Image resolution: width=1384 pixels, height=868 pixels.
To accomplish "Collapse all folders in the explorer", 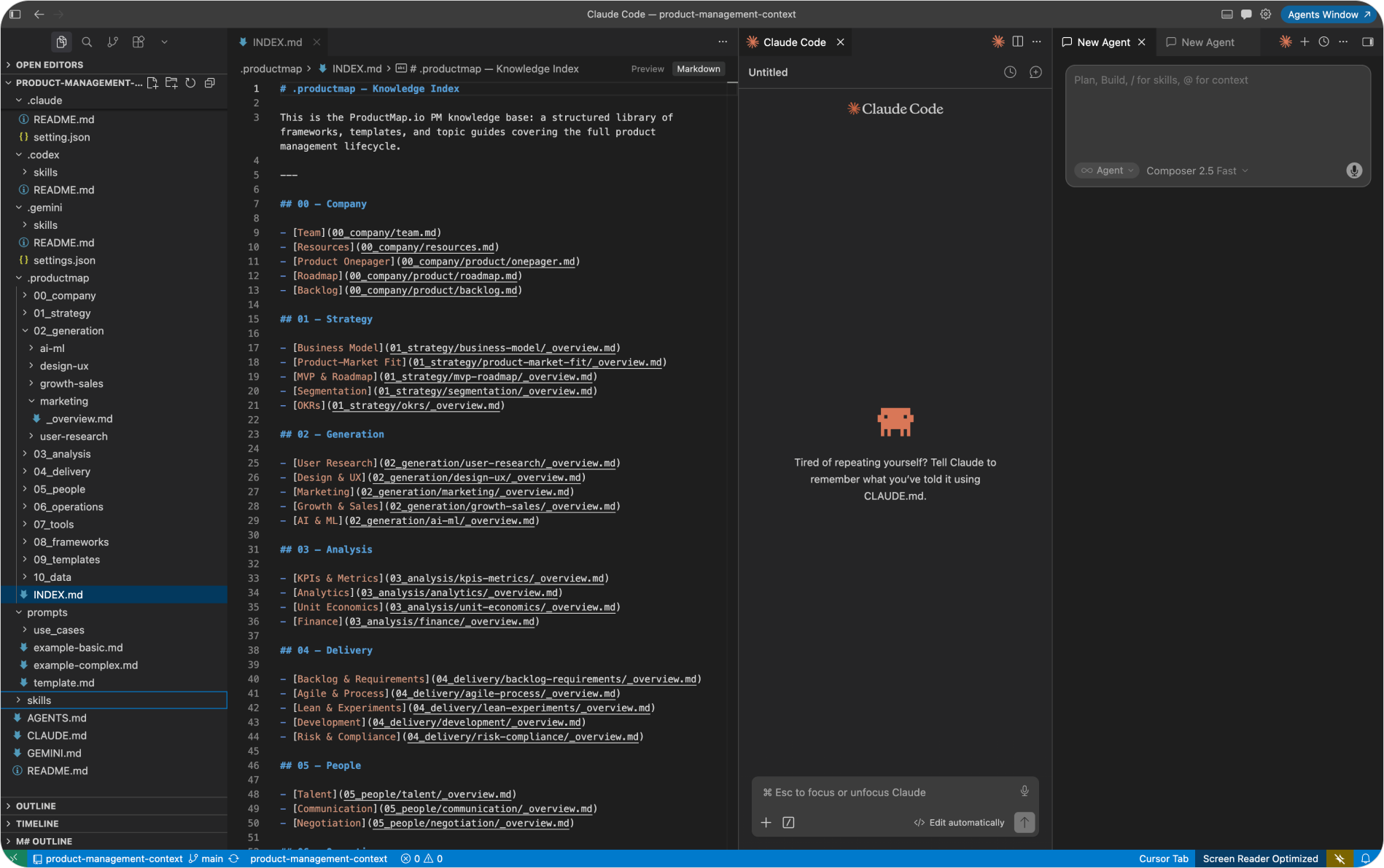I will tap(209, 83).
